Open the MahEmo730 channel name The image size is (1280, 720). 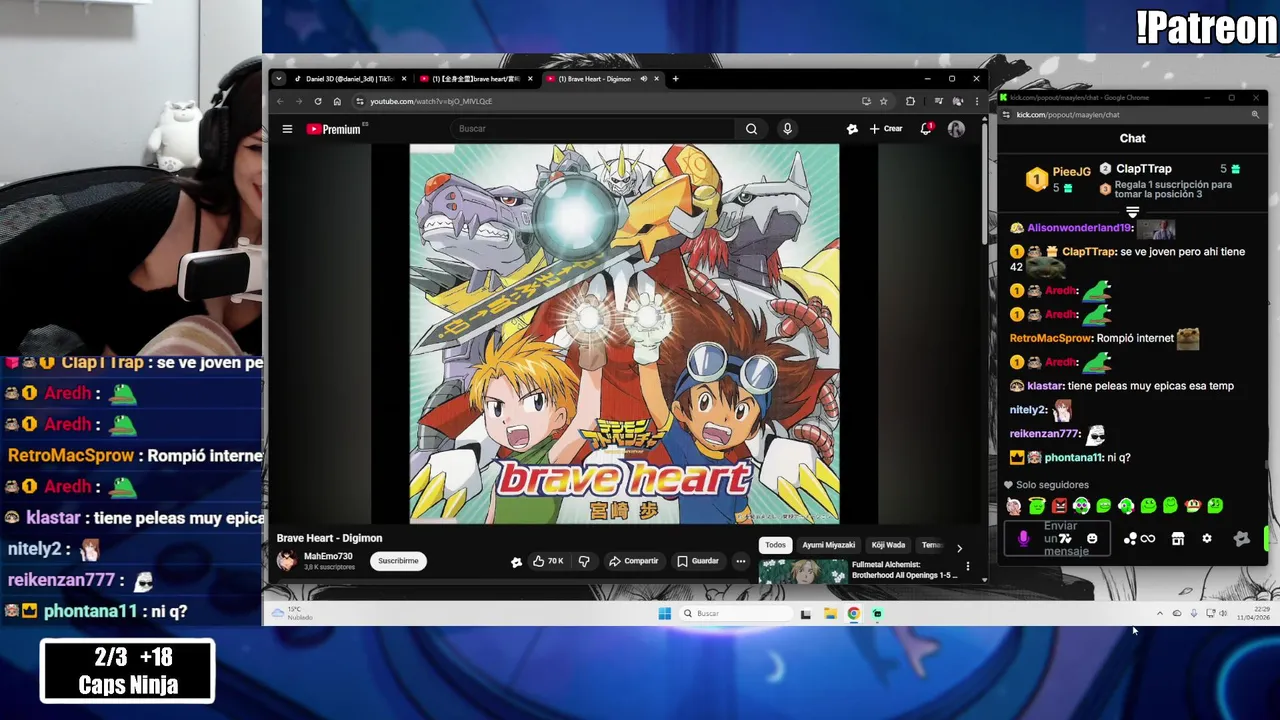tap(328, 556)
